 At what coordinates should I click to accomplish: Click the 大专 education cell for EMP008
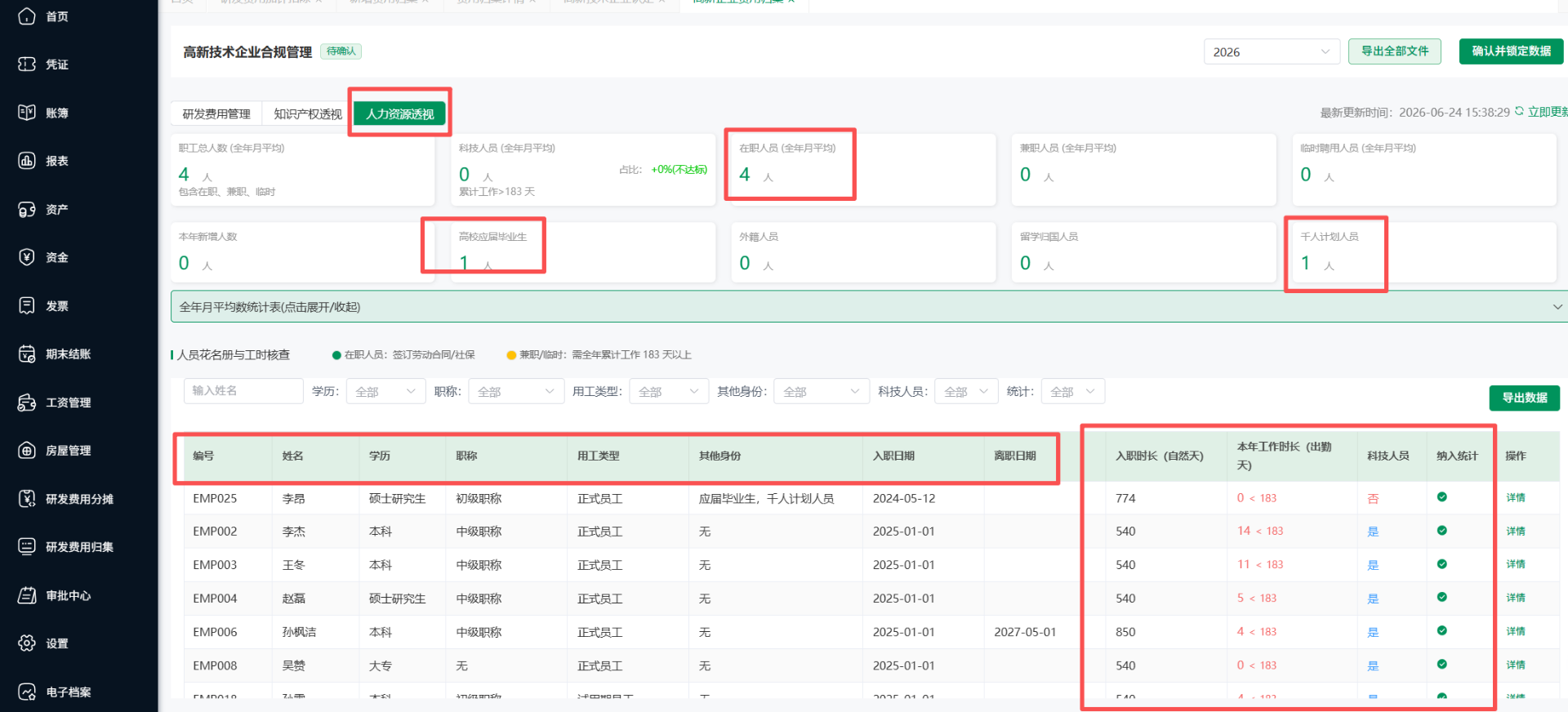pos(381,665)
